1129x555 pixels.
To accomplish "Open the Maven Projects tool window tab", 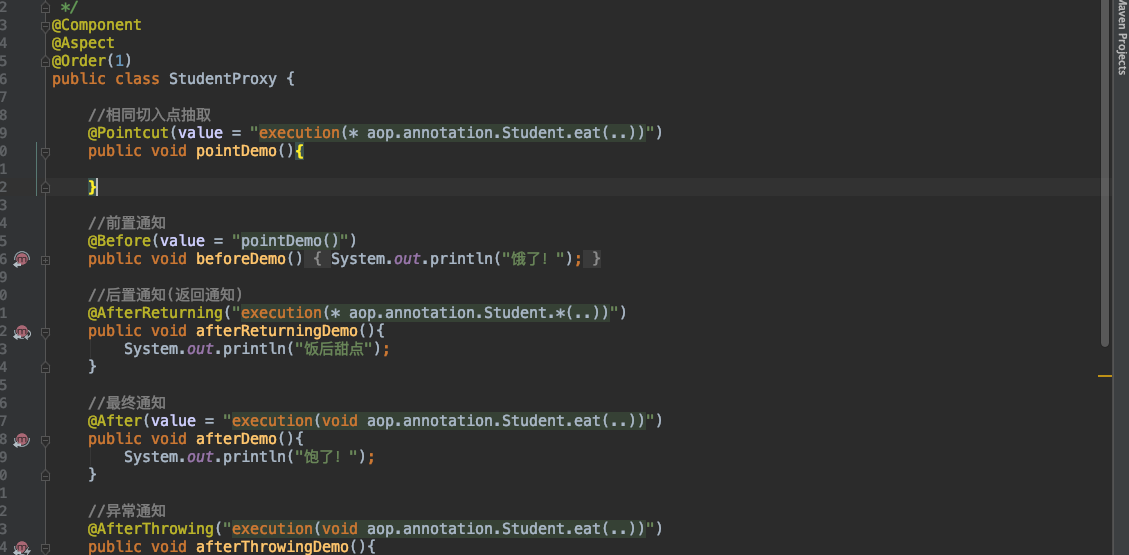I will pyautogui.click(x=1121, y=37).
